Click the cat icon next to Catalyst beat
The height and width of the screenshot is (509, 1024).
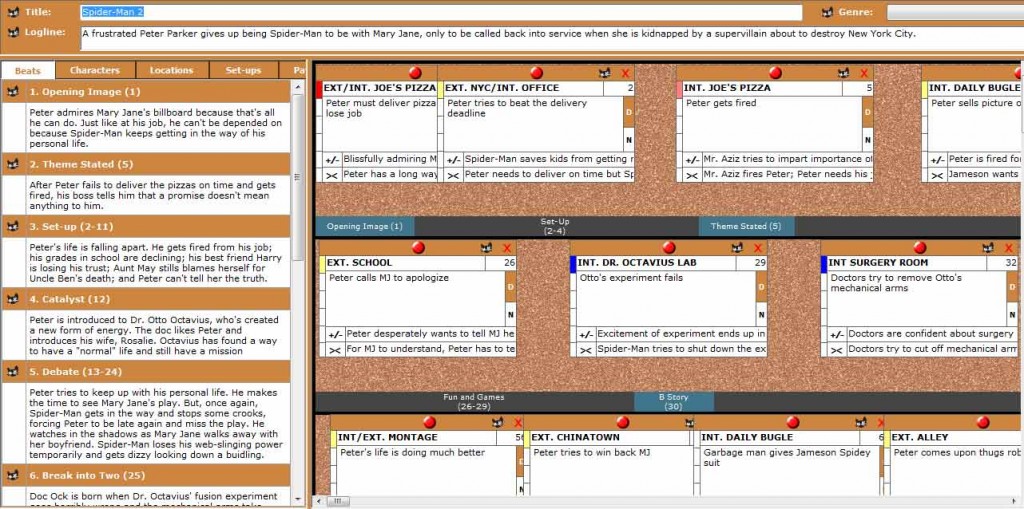13,299
